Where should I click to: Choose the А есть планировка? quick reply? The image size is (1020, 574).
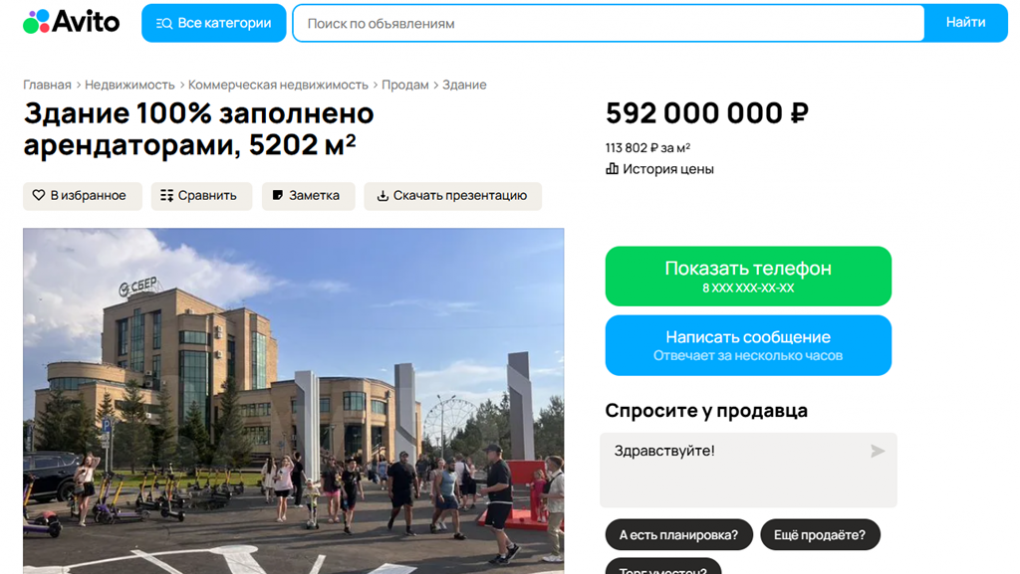678,535
